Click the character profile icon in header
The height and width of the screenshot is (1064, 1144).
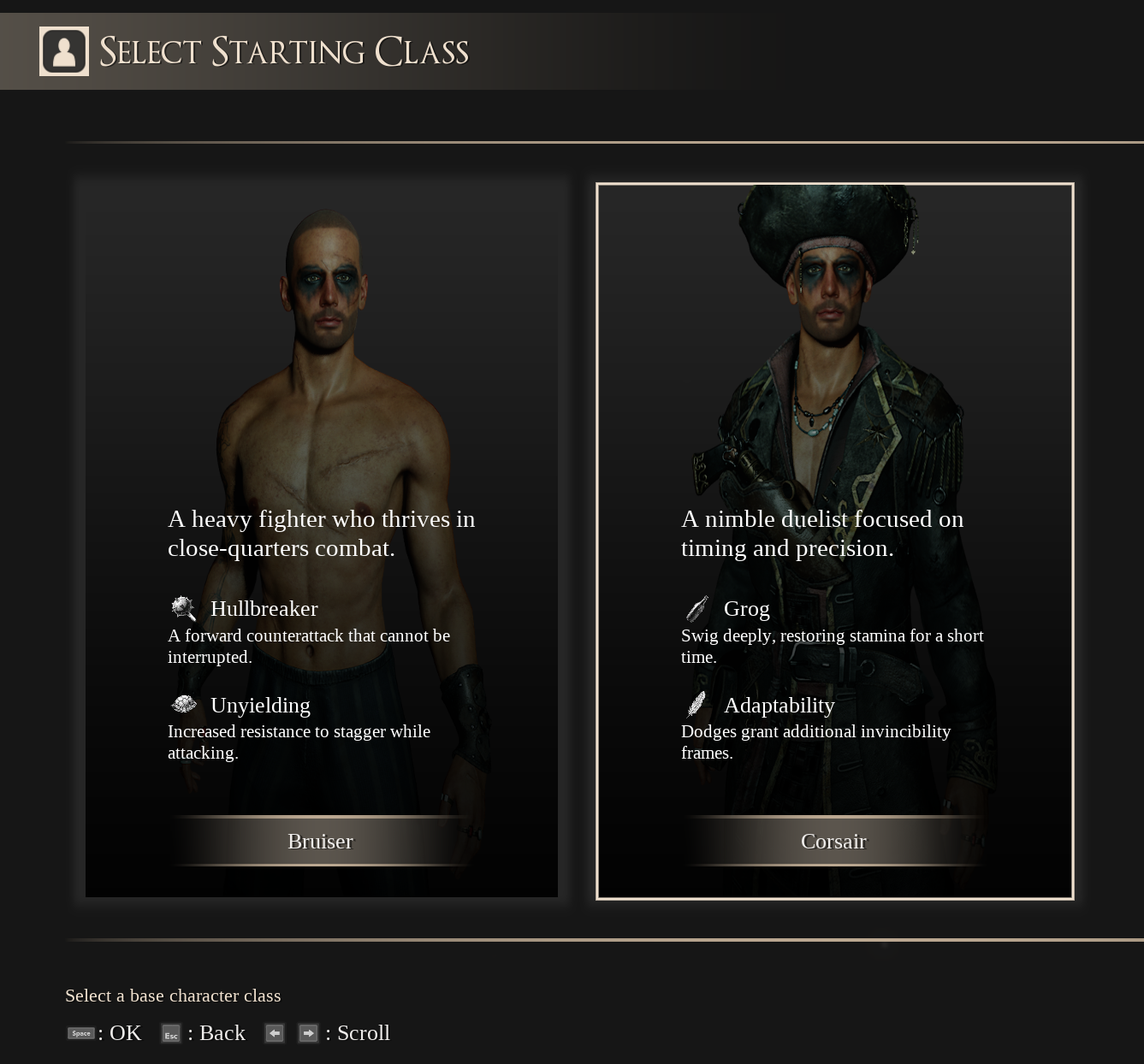tap(64, 51)
